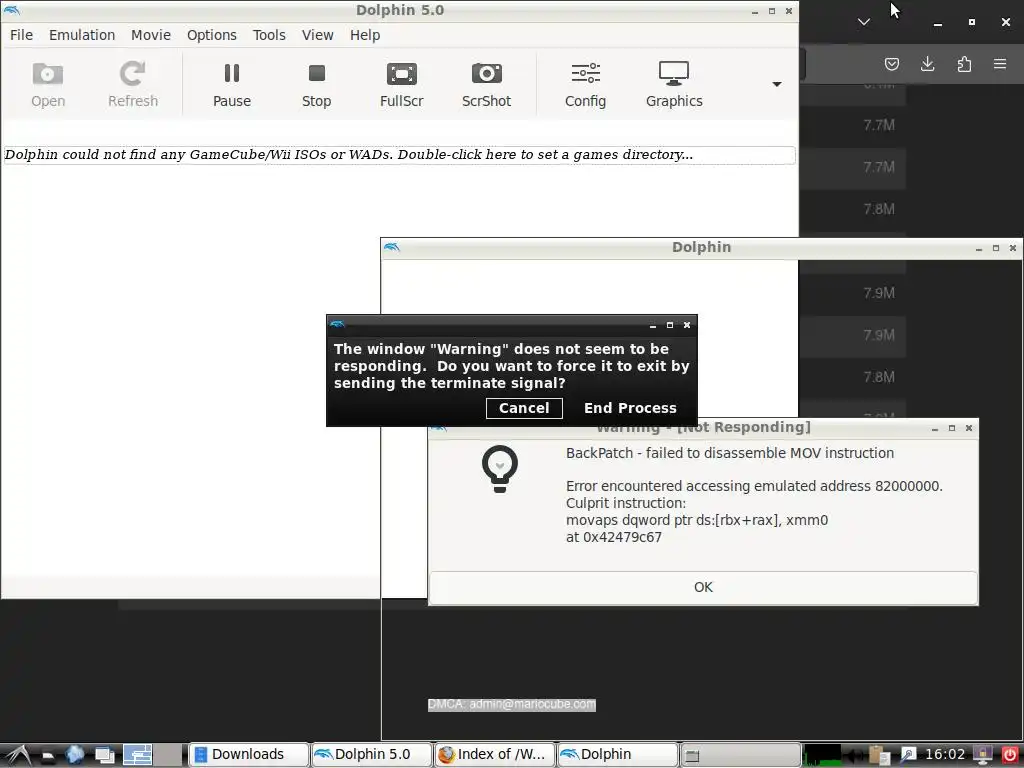Screen dimensions: 1024x768
Task: Close the Warning [Not Responding] dialog
Action: tap(968, 428)
